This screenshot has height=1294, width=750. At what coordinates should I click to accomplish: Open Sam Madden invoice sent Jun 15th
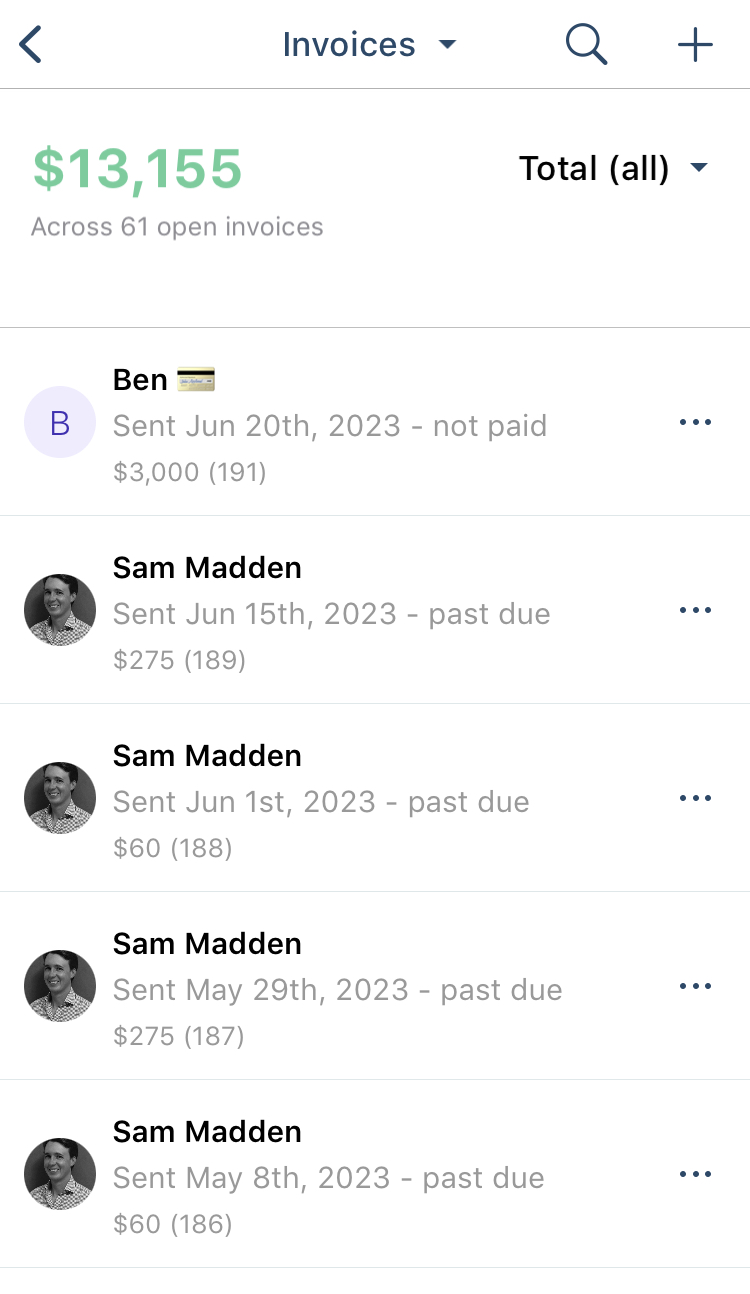pyautogui.click(x=375, y=610)
